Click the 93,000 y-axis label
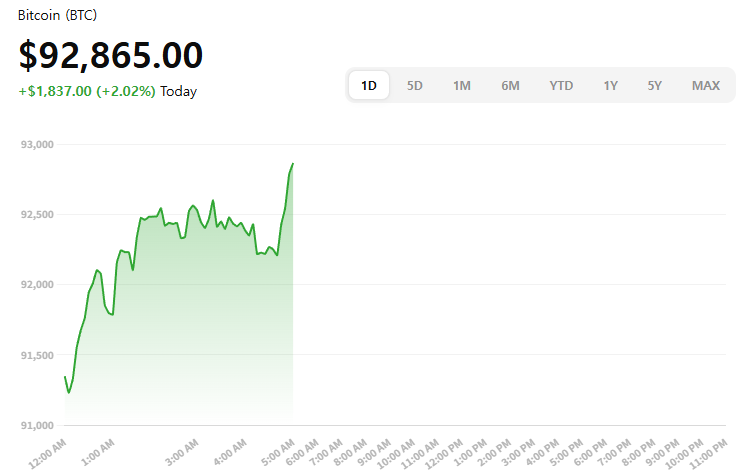The image size is (756, 473). click(x=35, y=145)
